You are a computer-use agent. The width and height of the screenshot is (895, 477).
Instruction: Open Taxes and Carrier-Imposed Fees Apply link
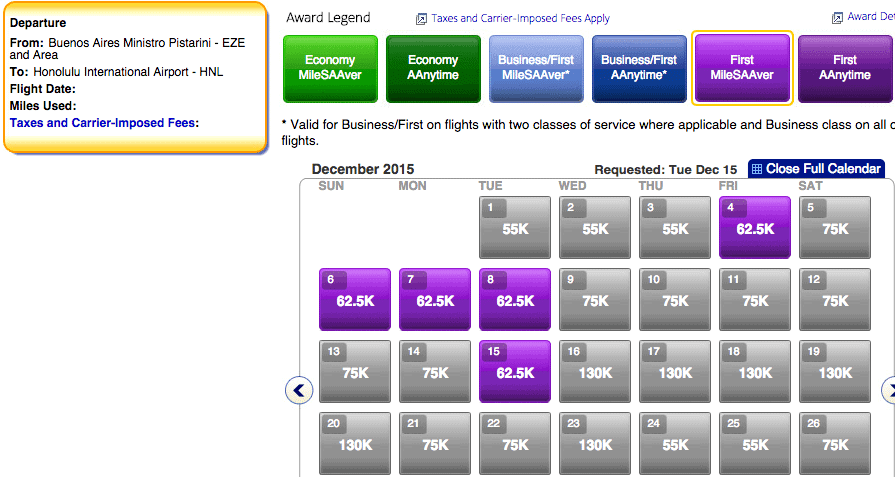521,18
